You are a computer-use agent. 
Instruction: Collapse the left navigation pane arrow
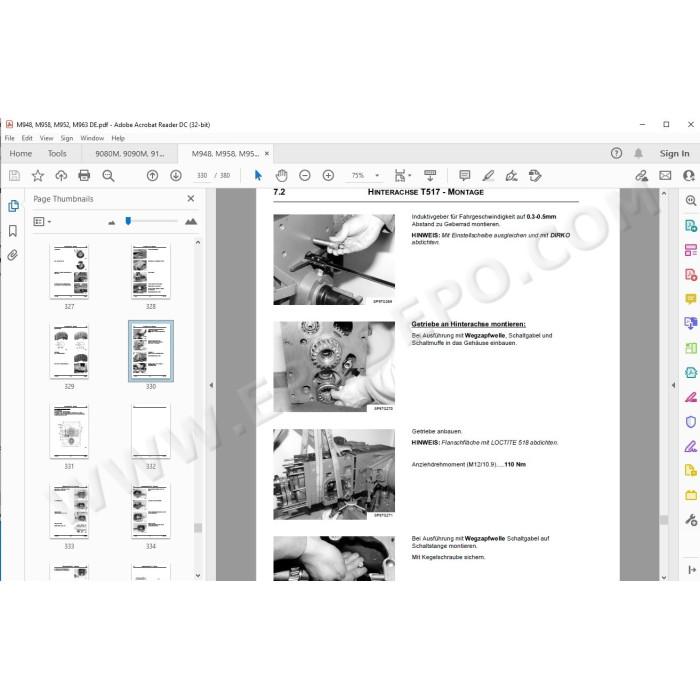coord(211,385)
